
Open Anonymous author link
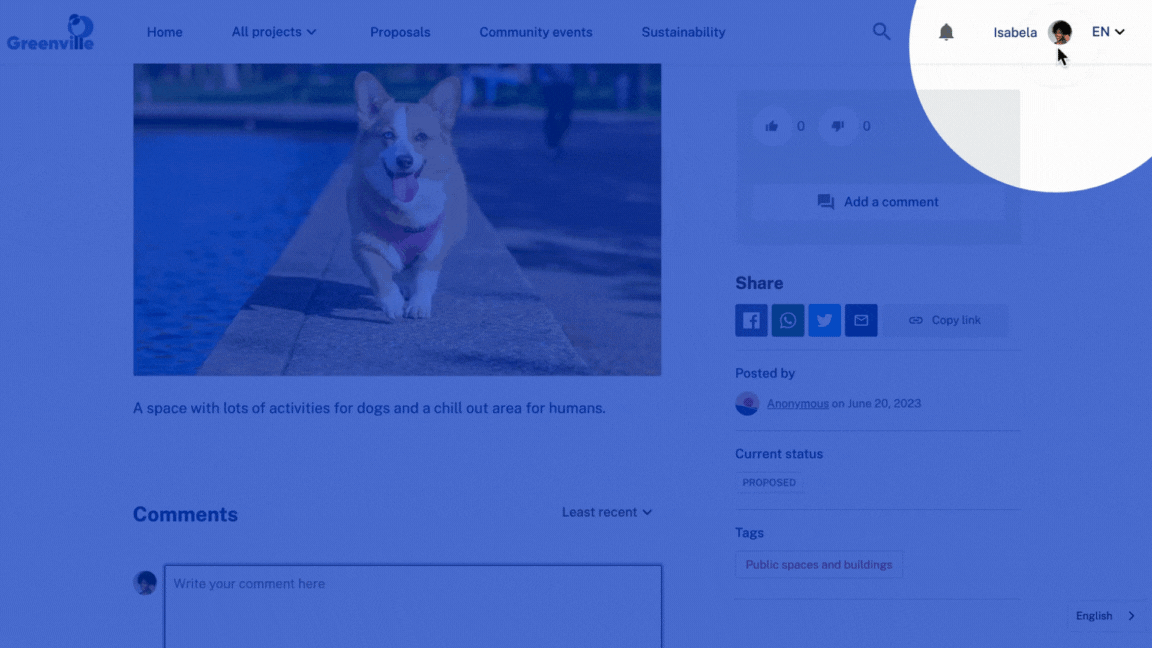[798, 403]
